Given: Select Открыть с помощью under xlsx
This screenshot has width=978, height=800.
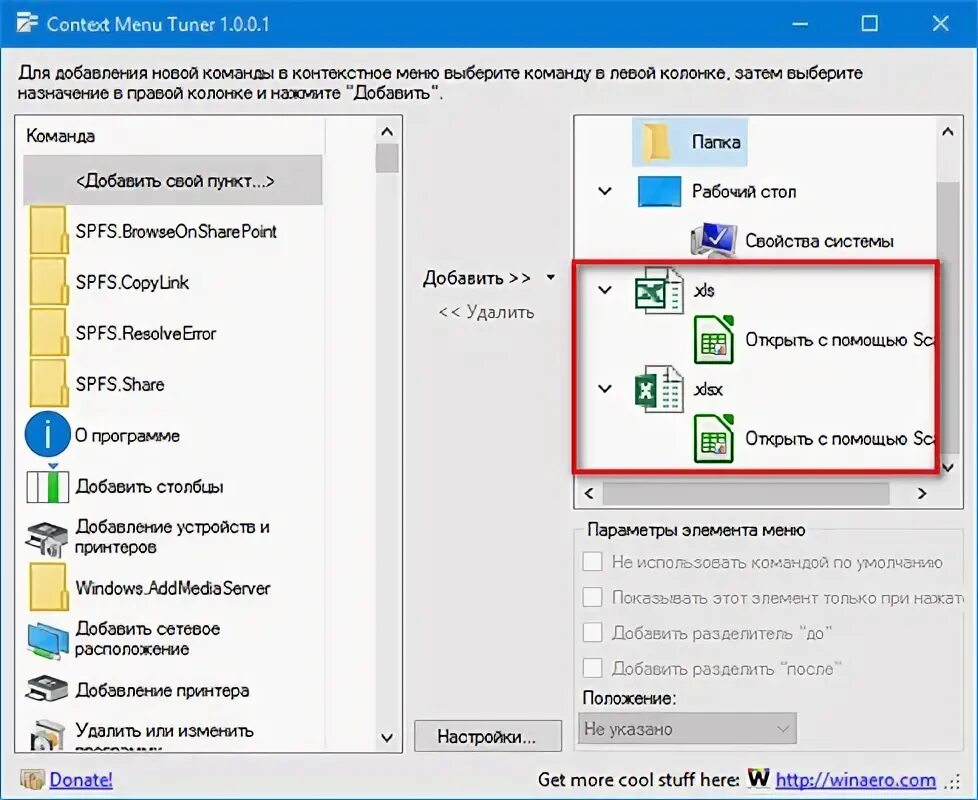Looking at the screenshot, I should click(x=840, y=439).
